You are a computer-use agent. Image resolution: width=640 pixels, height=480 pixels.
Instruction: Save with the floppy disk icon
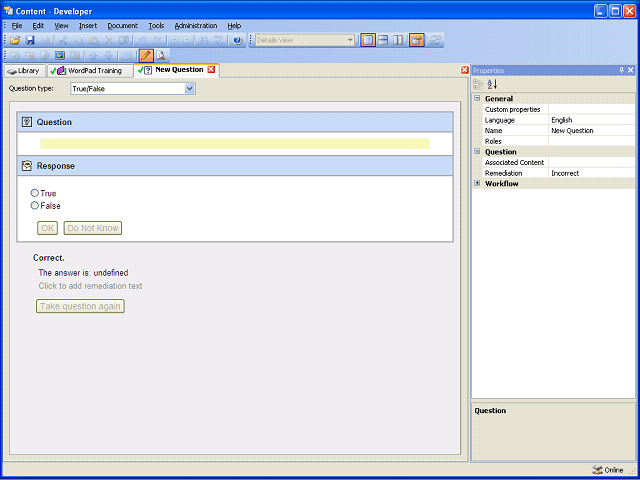30,40
